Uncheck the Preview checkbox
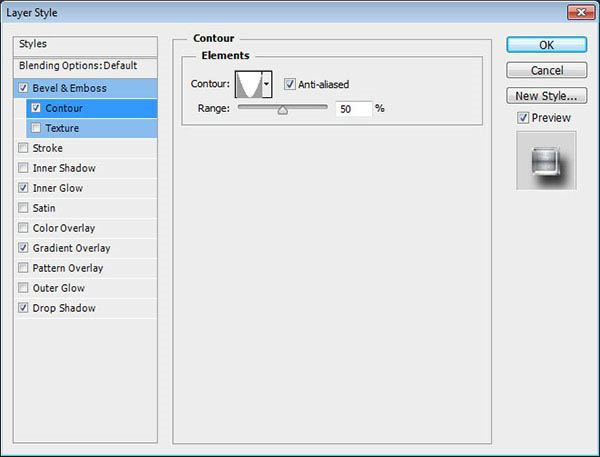This screenshot has height=457, width=600. (x=524, y=118)
